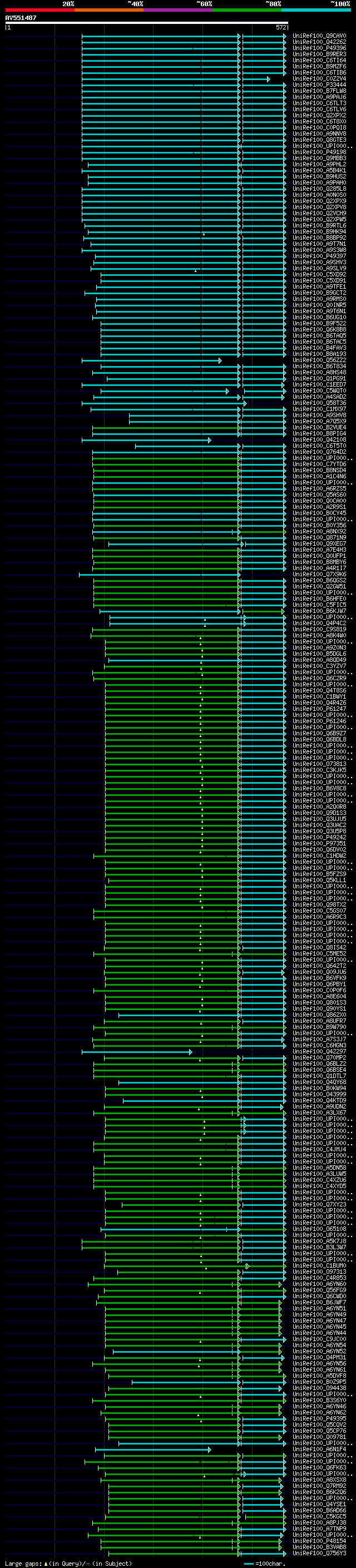356x1568 pixels.
Task: Select UniRef100_Q8GTE3 hit
Action: click(319, 140)
